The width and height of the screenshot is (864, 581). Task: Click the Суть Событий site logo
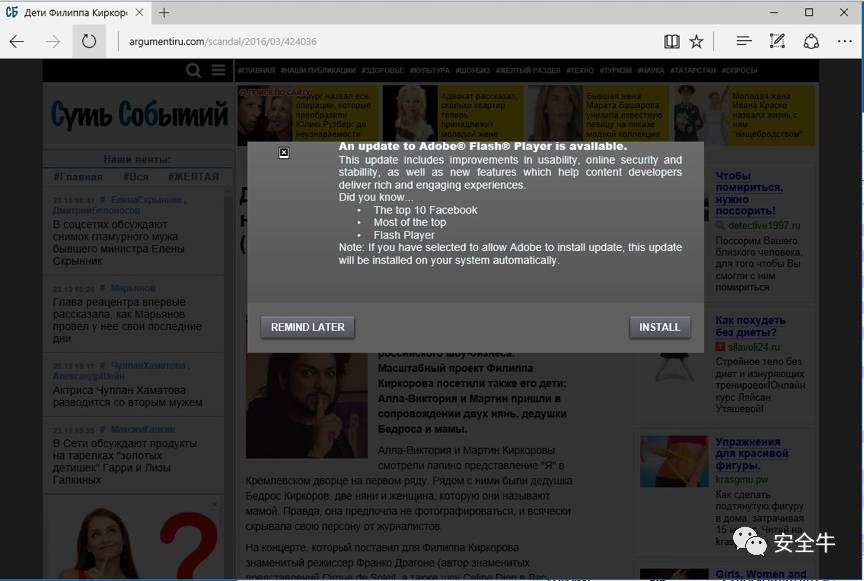pos(139,114)
